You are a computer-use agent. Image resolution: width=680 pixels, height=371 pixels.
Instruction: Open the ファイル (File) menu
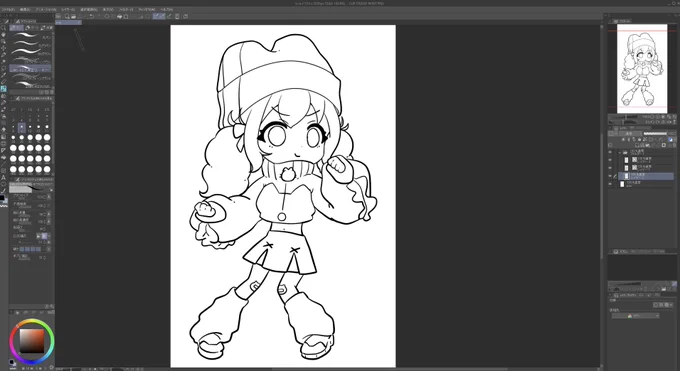(x=8, y=9)
